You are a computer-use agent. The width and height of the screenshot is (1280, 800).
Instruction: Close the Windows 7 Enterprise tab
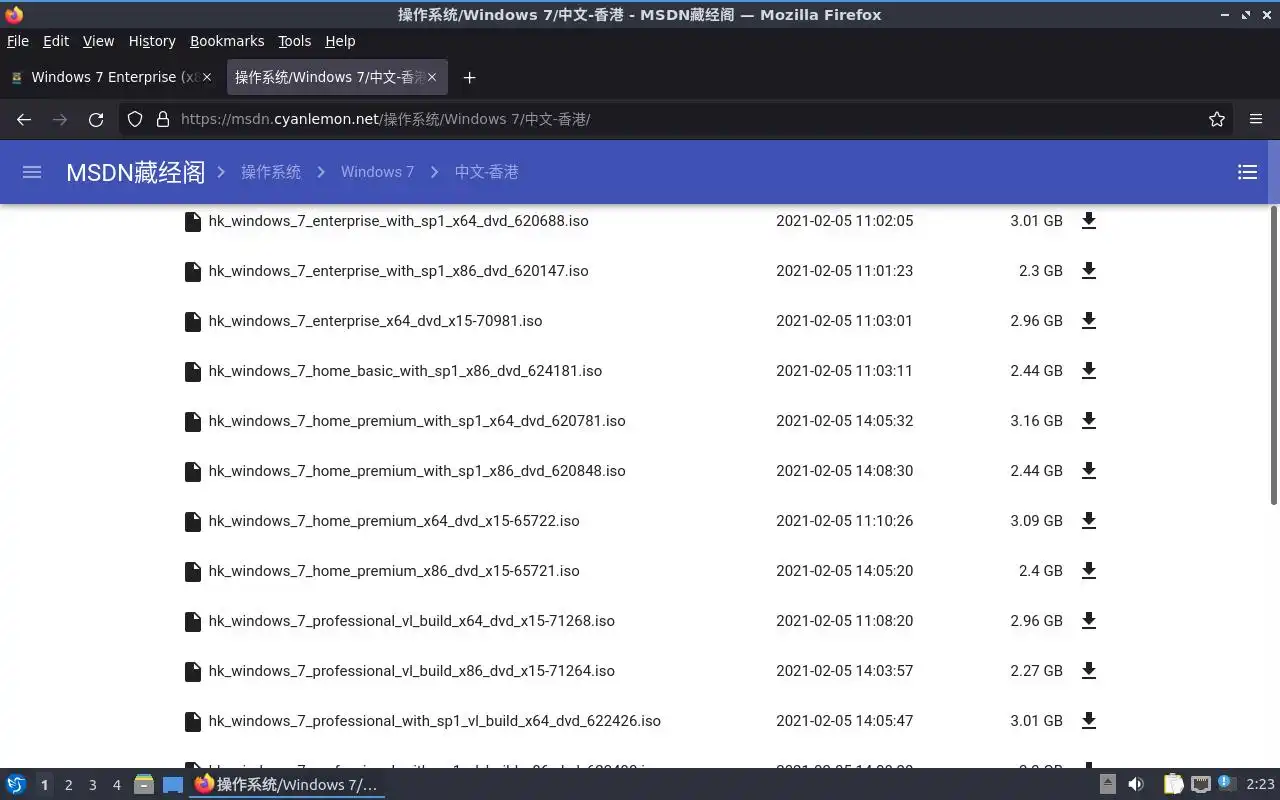(207, 77)
